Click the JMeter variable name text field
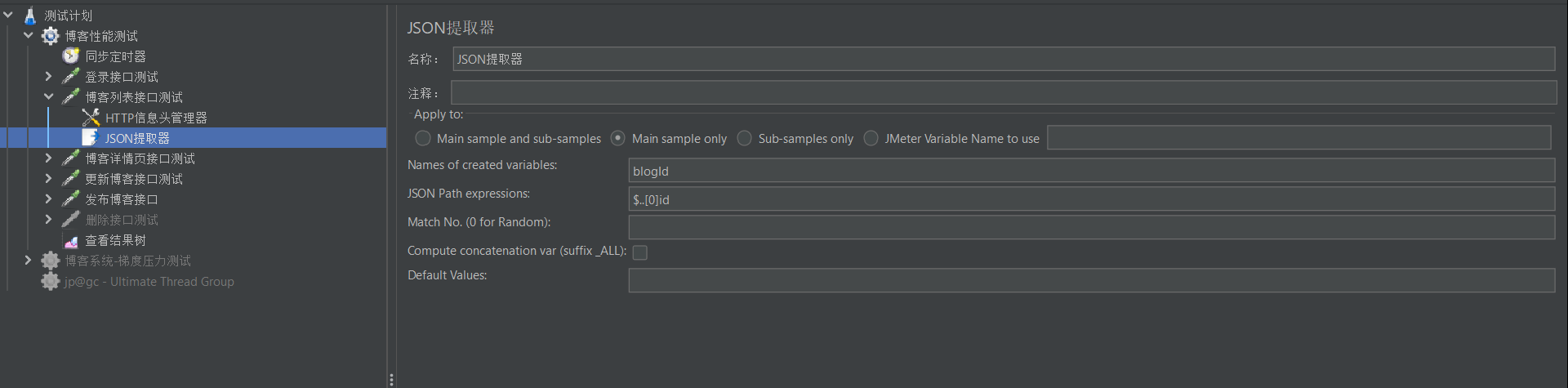 [x=1299, y=137]
